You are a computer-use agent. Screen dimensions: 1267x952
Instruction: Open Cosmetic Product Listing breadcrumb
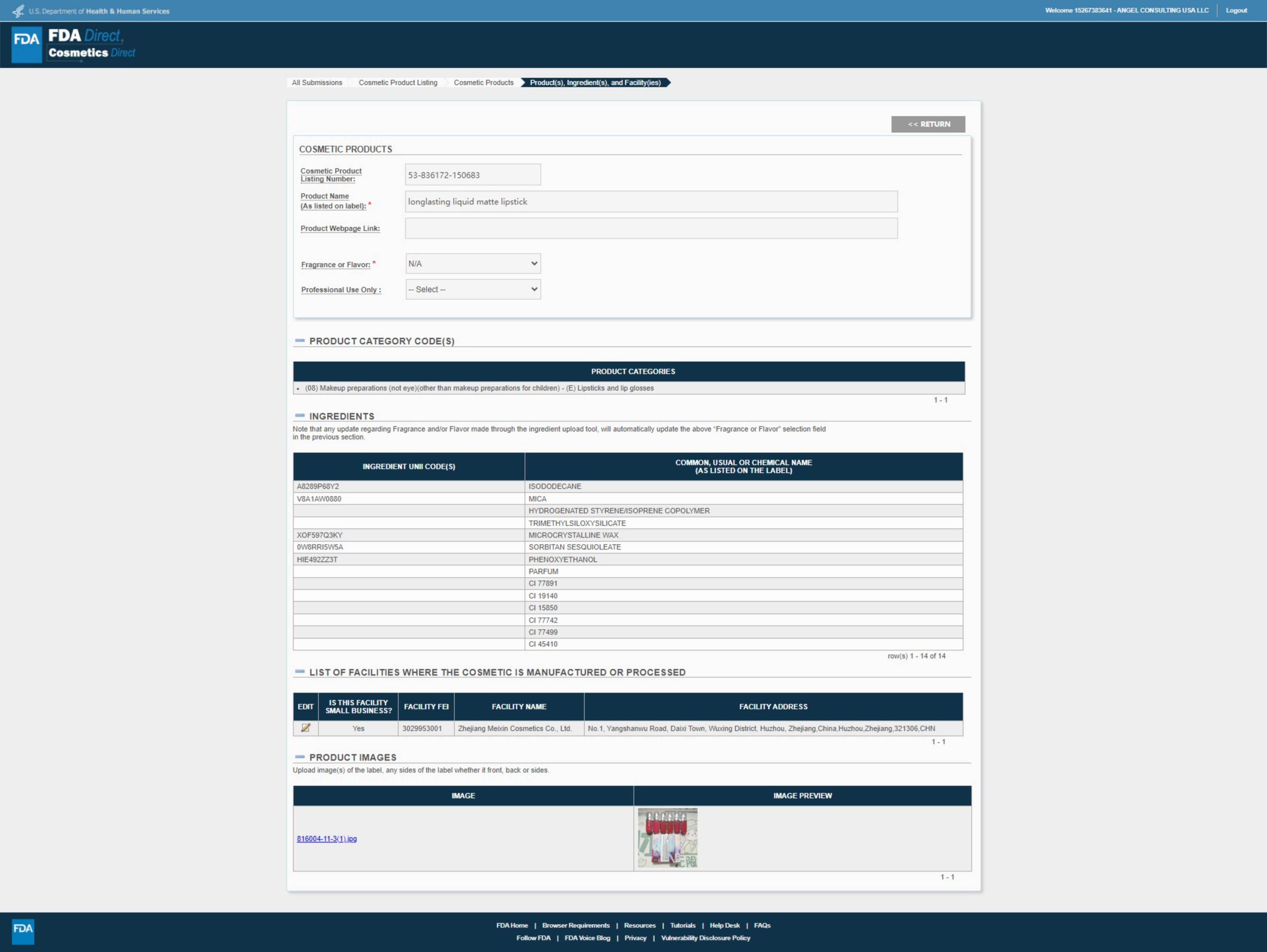point(398,82)
